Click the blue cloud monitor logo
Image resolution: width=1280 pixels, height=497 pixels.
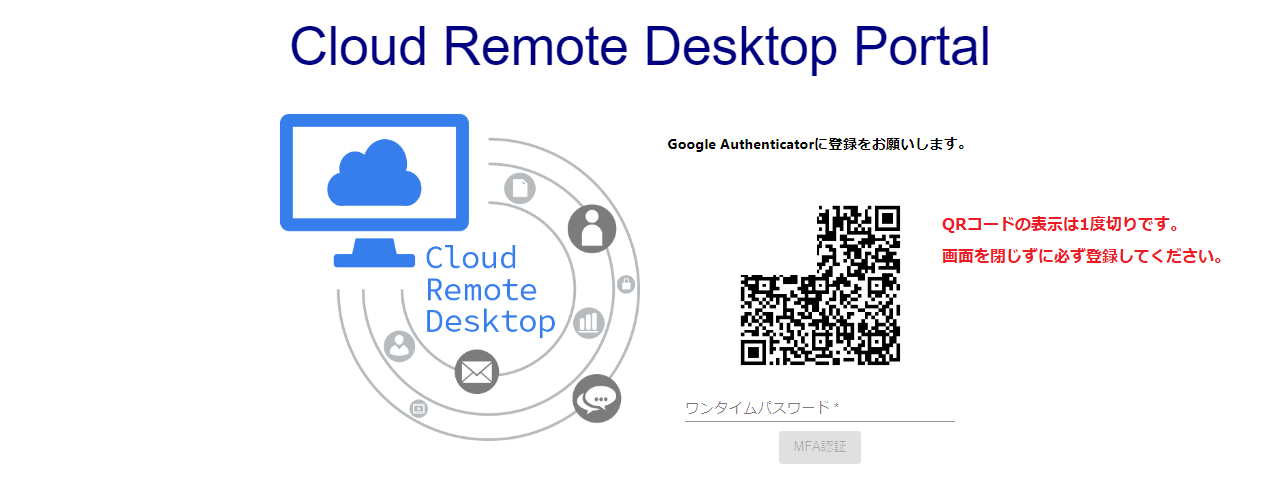374,190
